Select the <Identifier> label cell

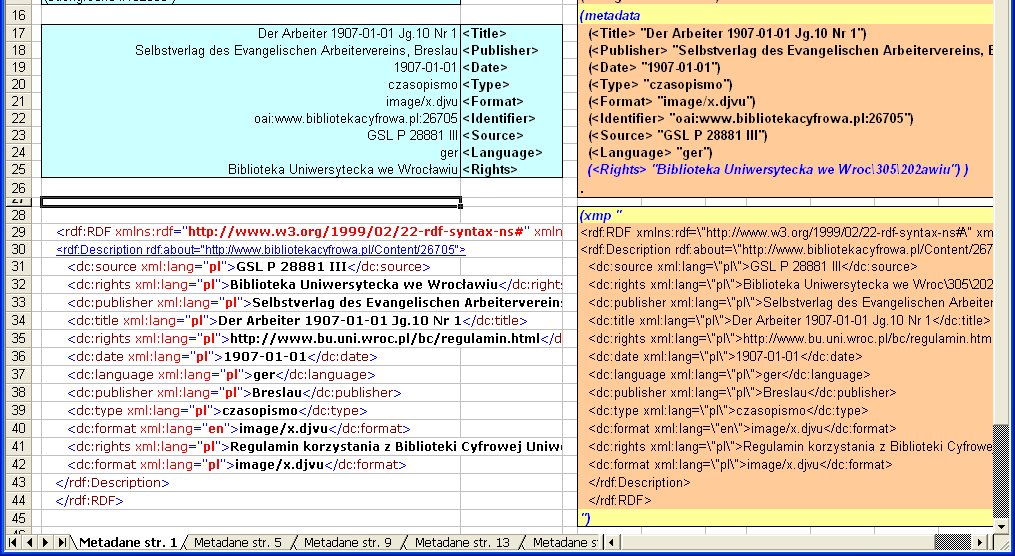coord(511,118)
